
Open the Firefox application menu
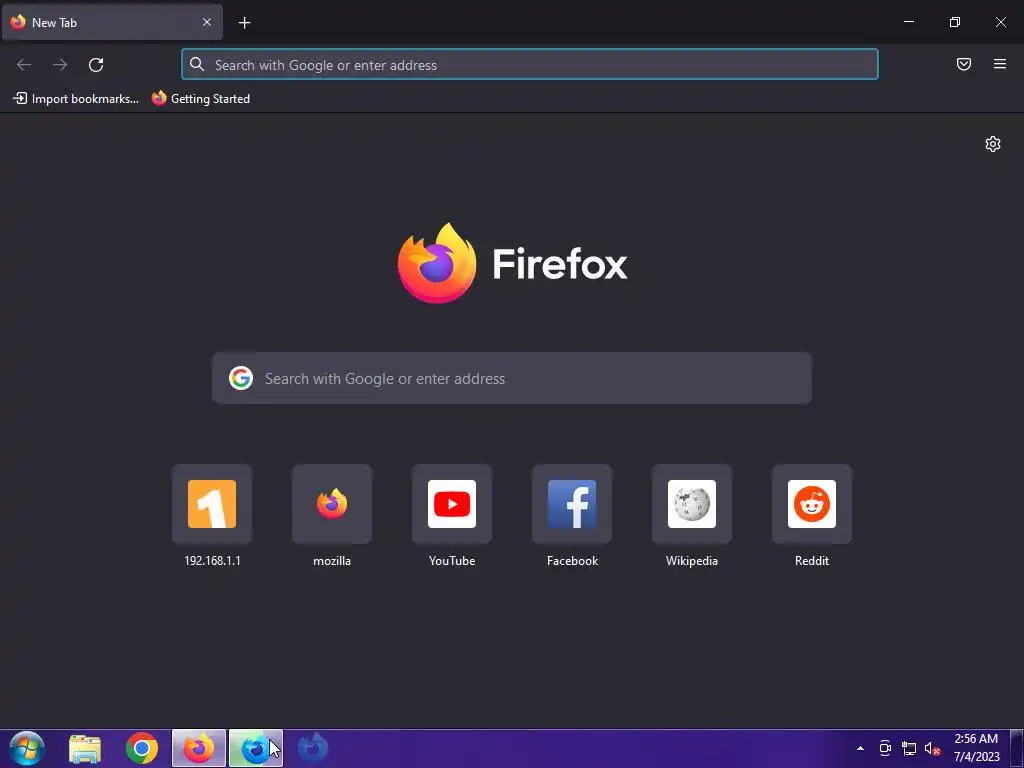[1000, 64]
